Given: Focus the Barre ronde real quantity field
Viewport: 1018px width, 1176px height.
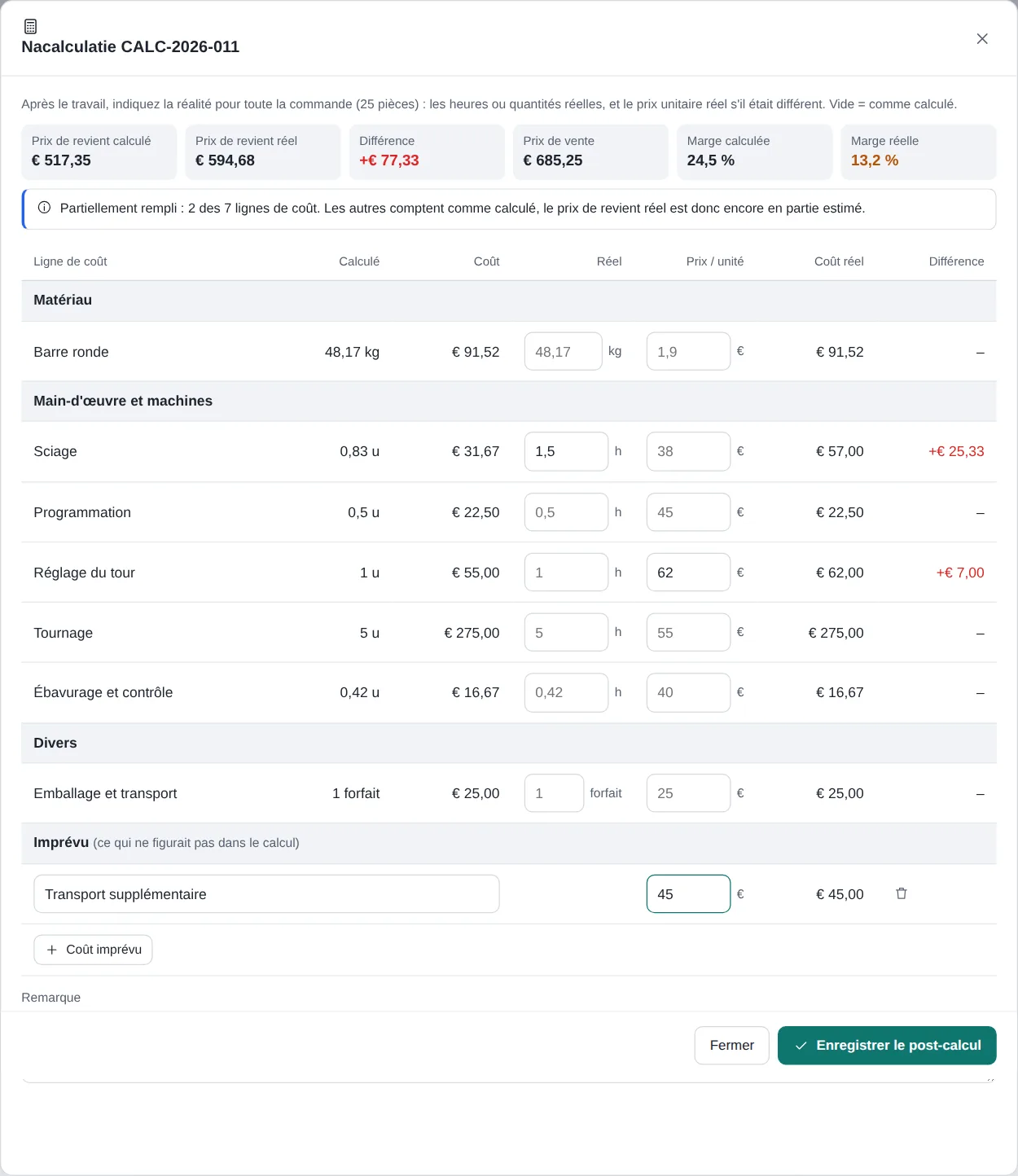Looking at the screenshot, I should click(x=563, y=351).
